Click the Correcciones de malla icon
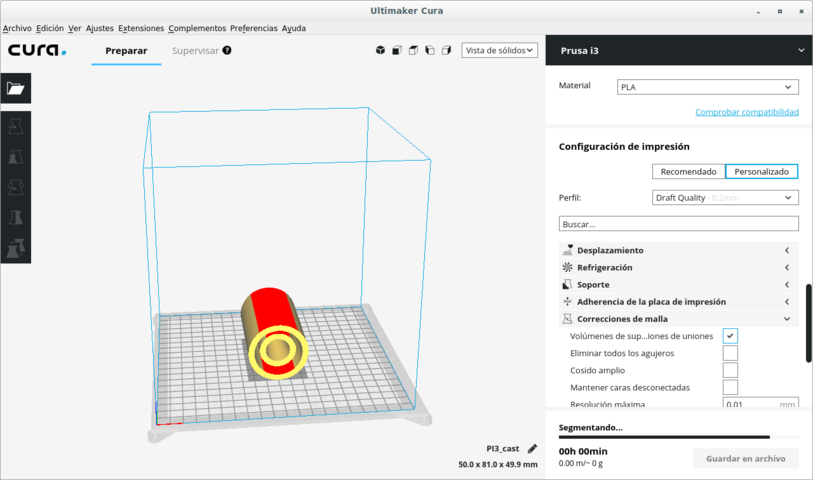 point(568,319)
